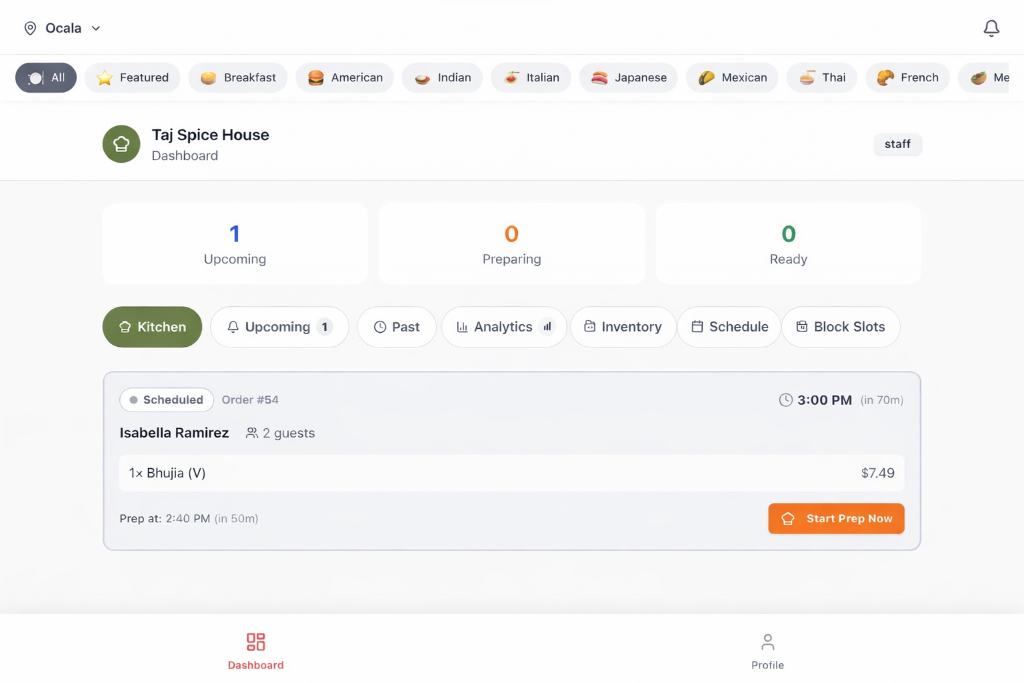Go to Dashboard in bottom navigation
Viewport: 1024px width, 683px height.
255,650
